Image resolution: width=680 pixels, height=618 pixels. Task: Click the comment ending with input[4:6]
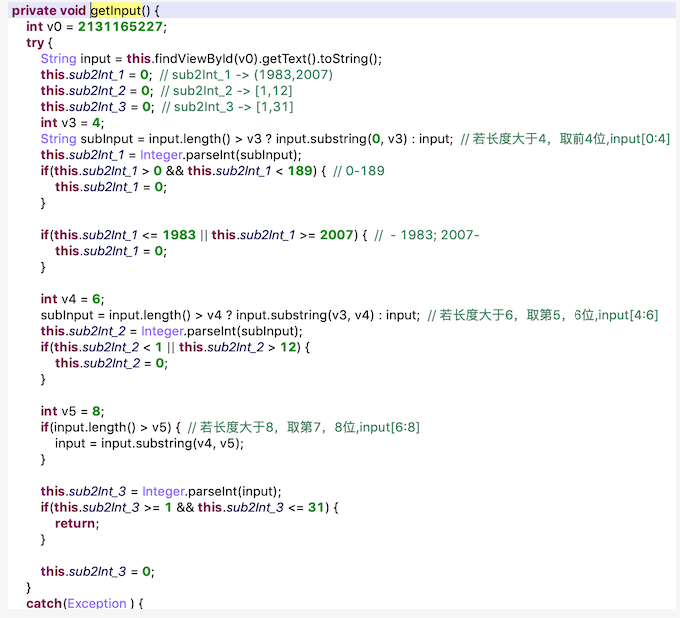[x=543, y=315]
